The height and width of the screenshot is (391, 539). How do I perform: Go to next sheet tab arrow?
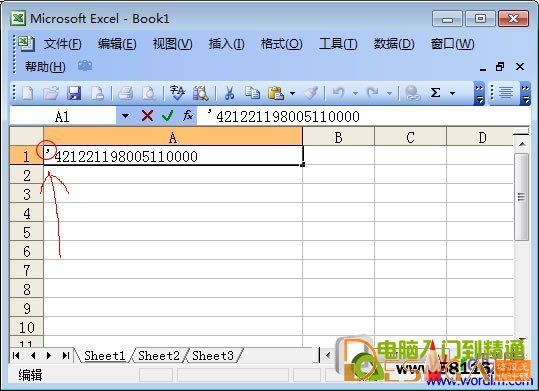coord(49,356)
